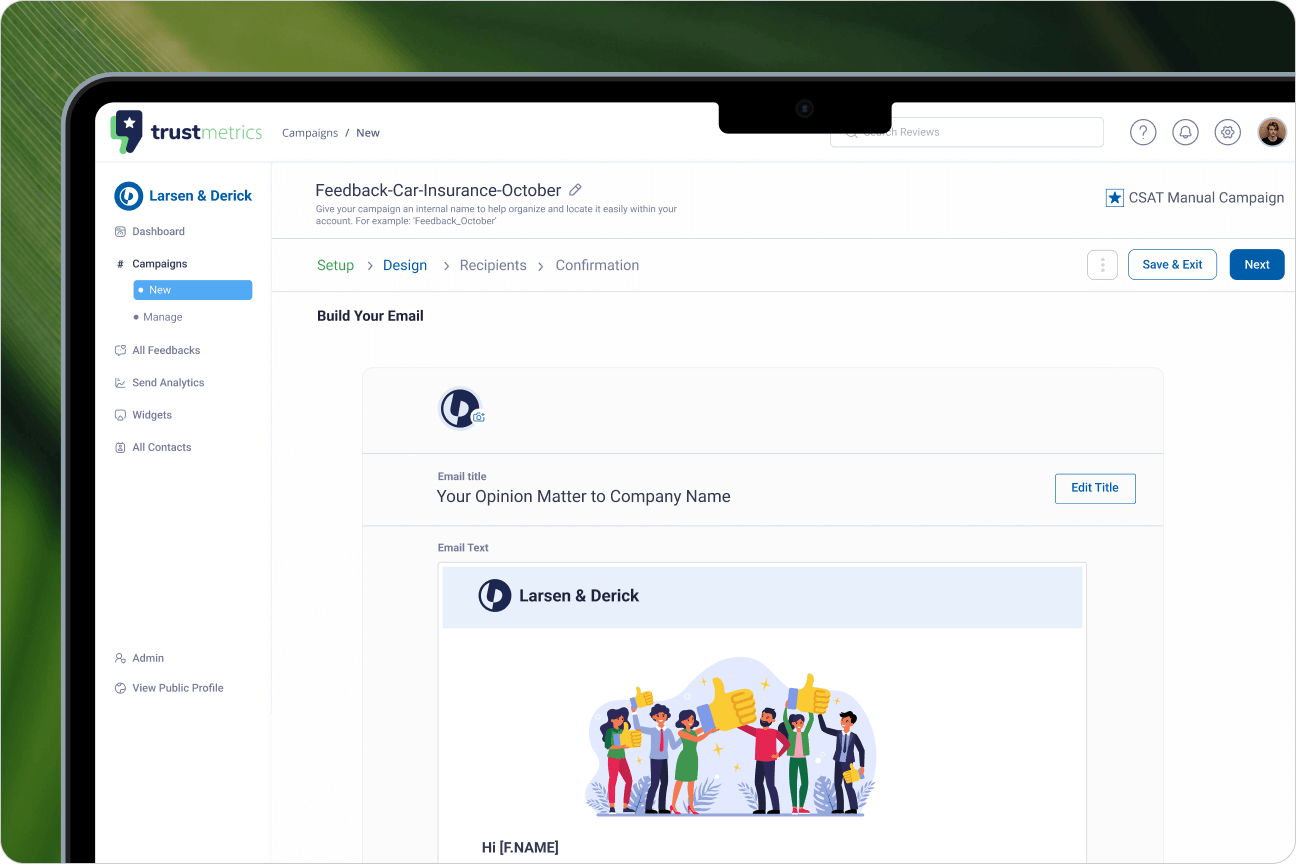Click the campaign name Feedback-Car-Insurance-October
This screenshot has width=1296, height=864.
(x=438, y=190)
